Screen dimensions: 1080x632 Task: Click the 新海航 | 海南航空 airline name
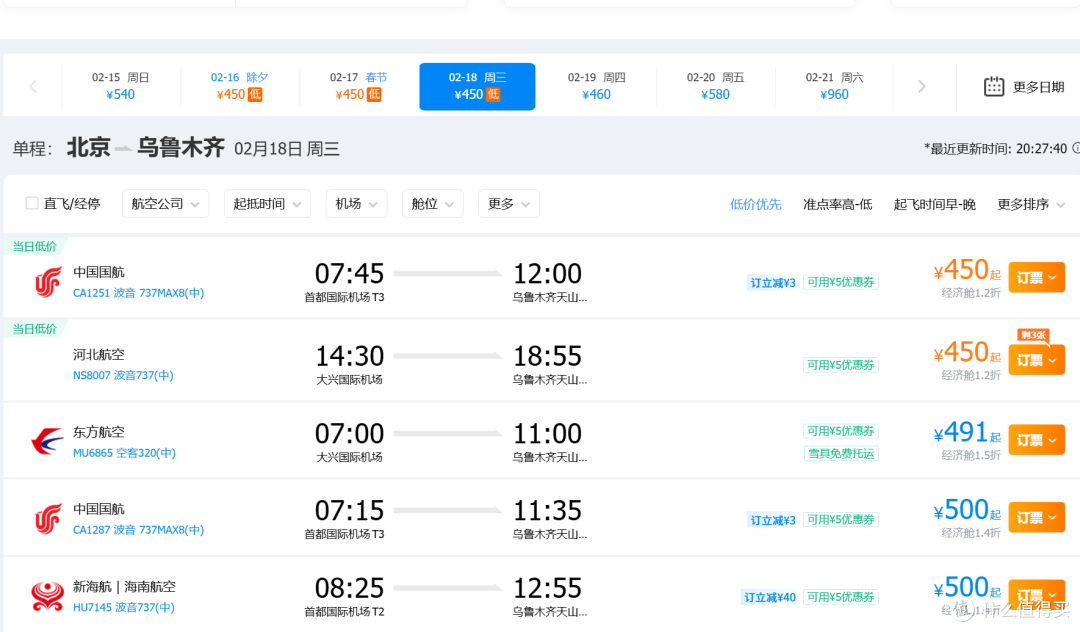[124, 587]
